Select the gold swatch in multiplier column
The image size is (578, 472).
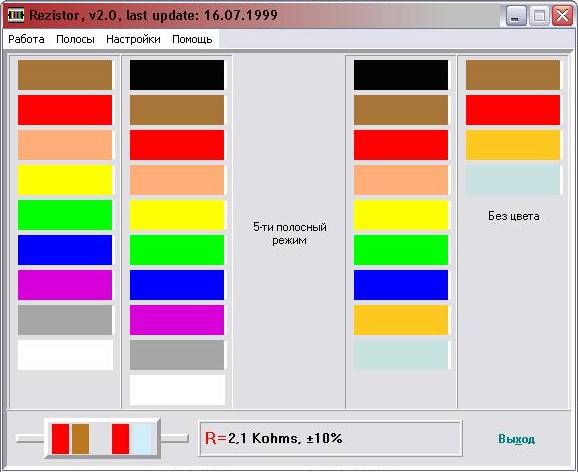tap(401, 320)
